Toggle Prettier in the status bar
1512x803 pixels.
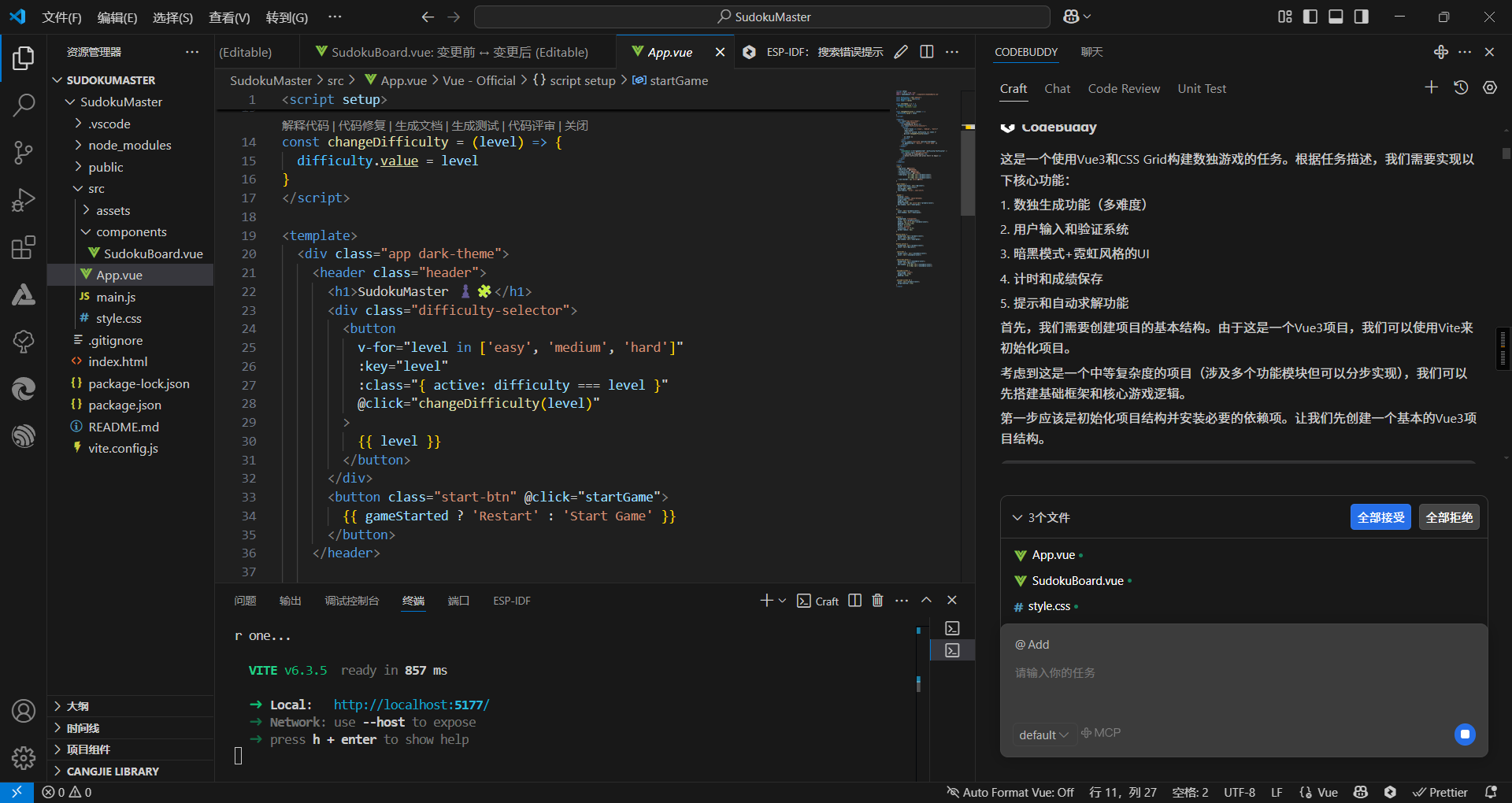click(1440, 793)
